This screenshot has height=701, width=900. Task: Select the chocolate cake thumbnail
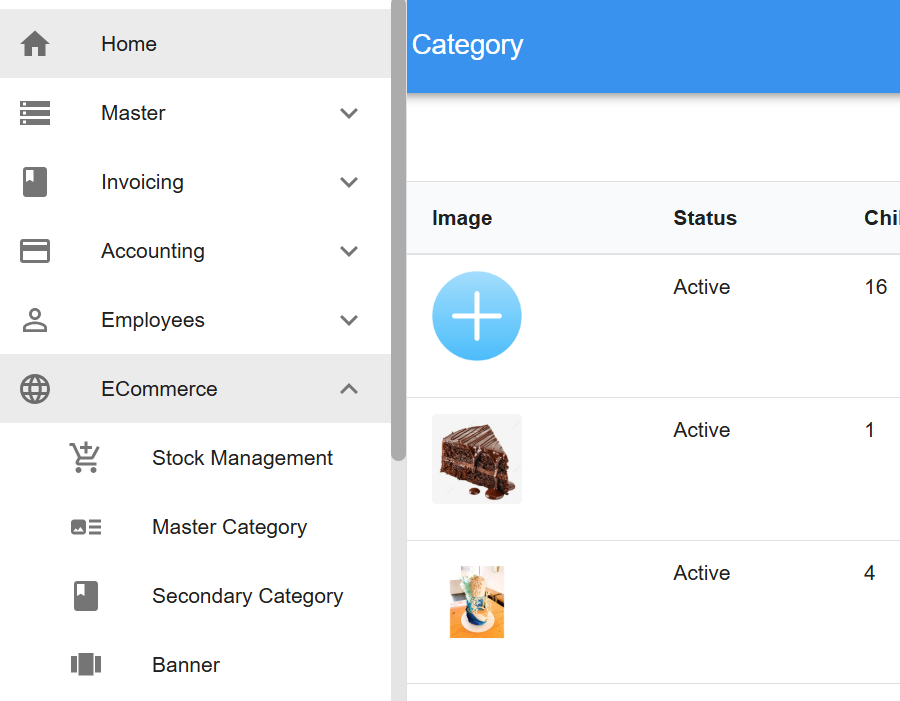(x=477, y=459)
